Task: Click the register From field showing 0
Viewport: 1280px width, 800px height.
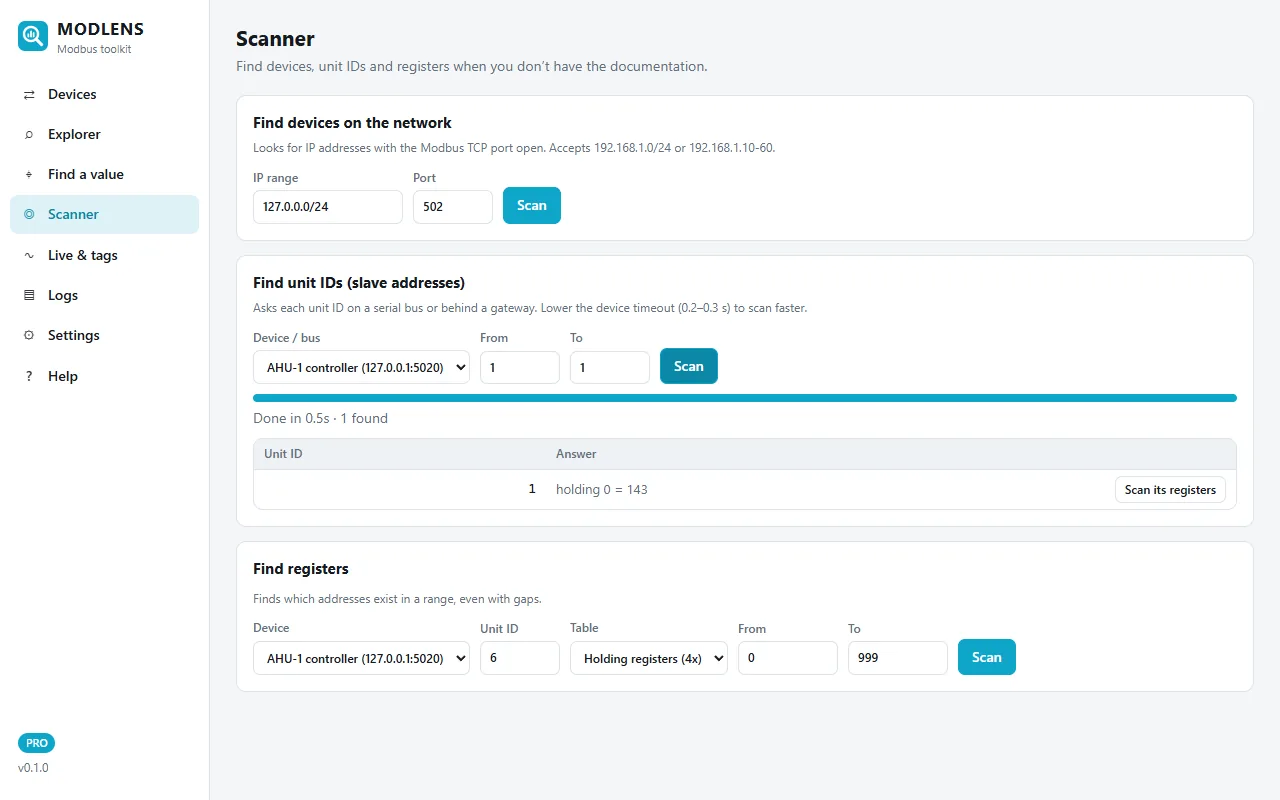Action: (x=788, y=658)
